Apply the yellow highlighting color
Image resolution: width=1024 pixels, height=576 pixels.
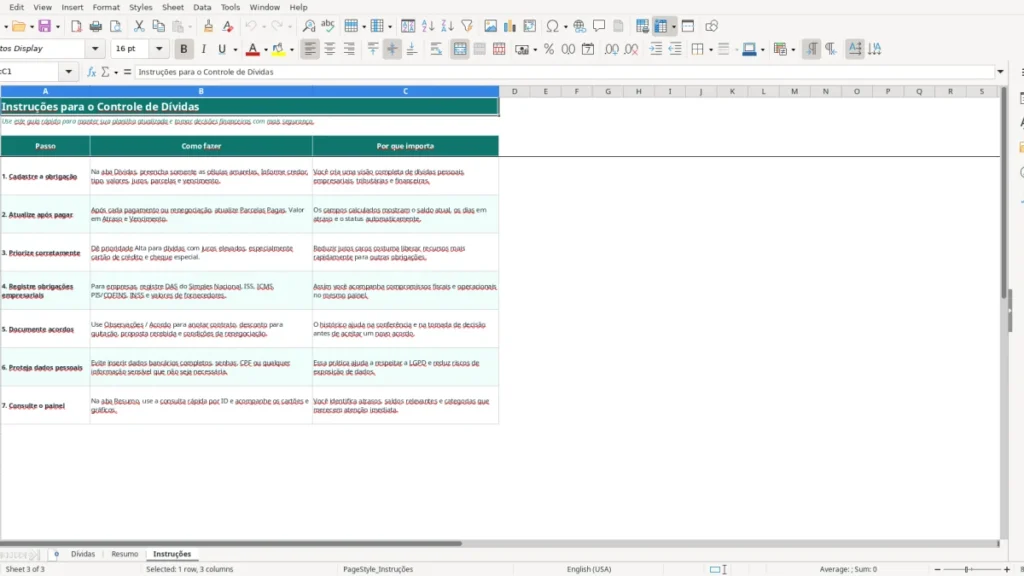(x=279, y=49)
